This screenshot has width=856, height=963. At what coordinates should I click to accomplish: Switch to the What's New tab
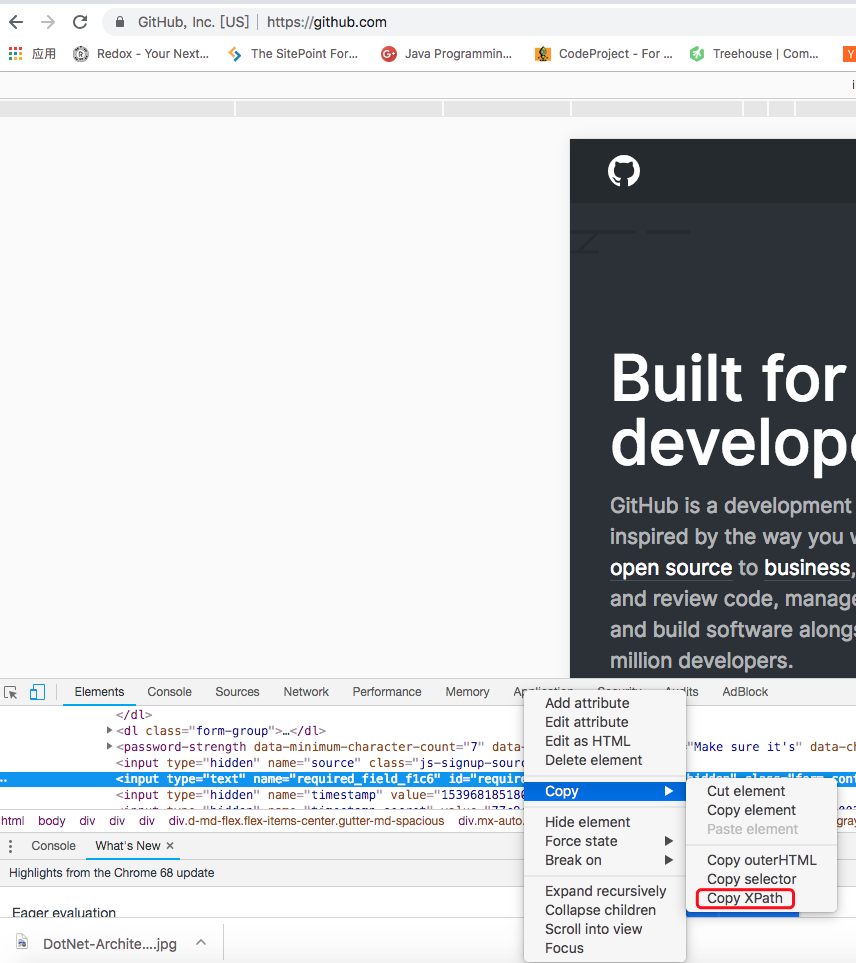tap(128, 846)
